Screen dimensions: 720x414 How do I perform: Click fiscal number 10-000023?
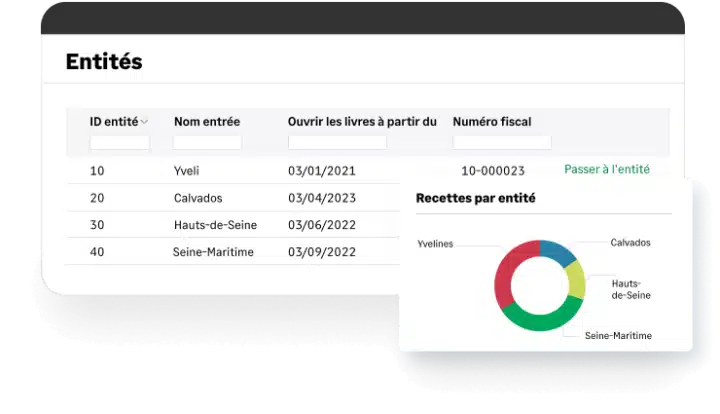coord(493,171)
